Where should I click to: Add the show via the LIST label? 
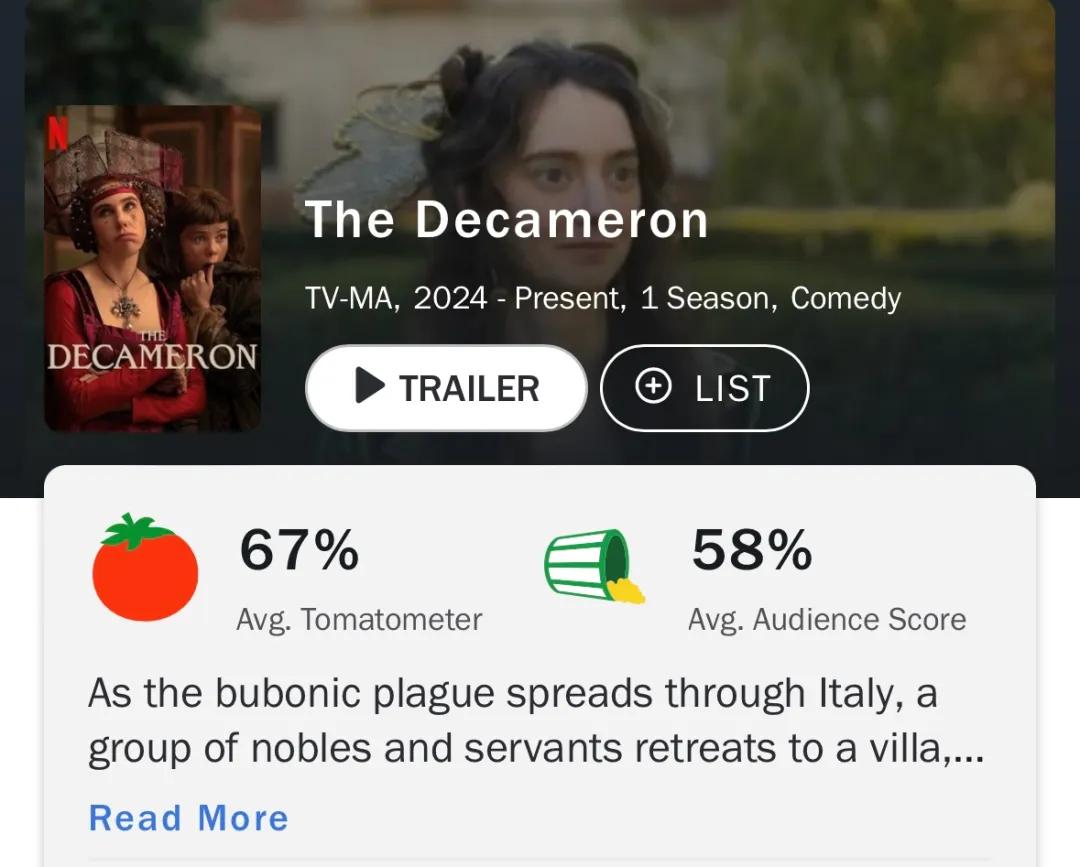[733, 388]
